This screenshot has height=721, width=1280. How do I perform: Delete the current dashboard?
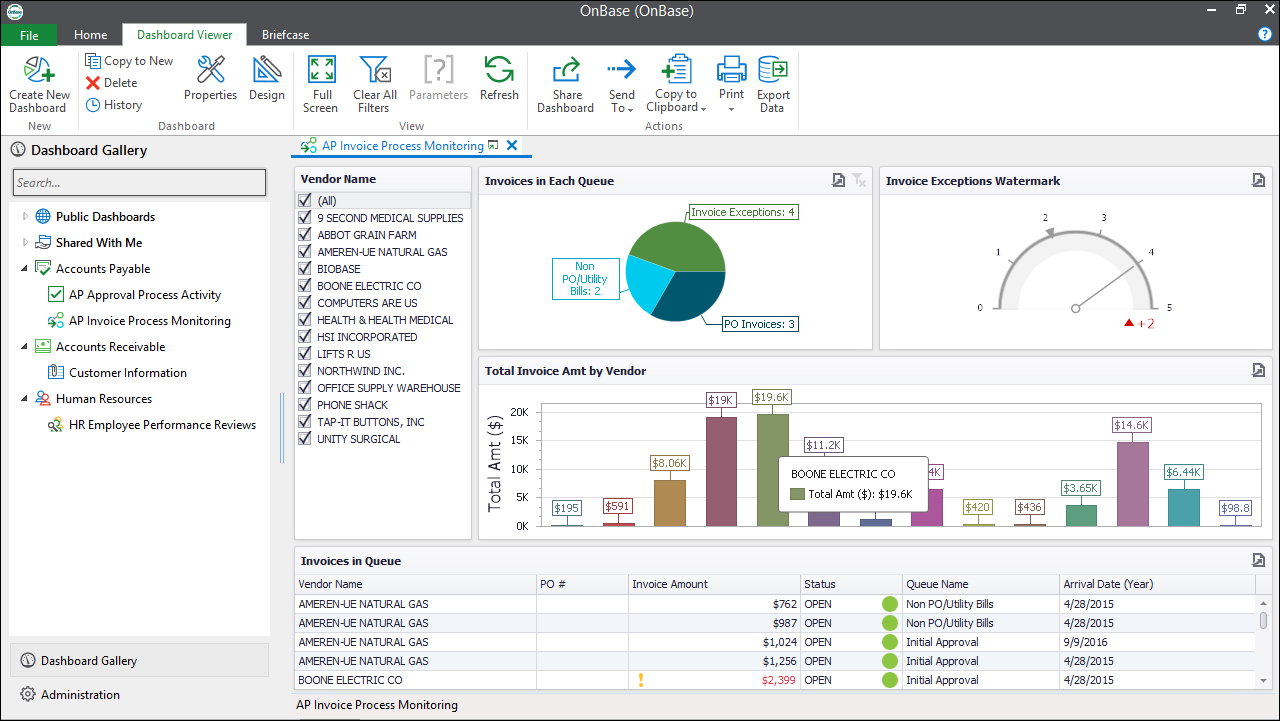point(111,83)
